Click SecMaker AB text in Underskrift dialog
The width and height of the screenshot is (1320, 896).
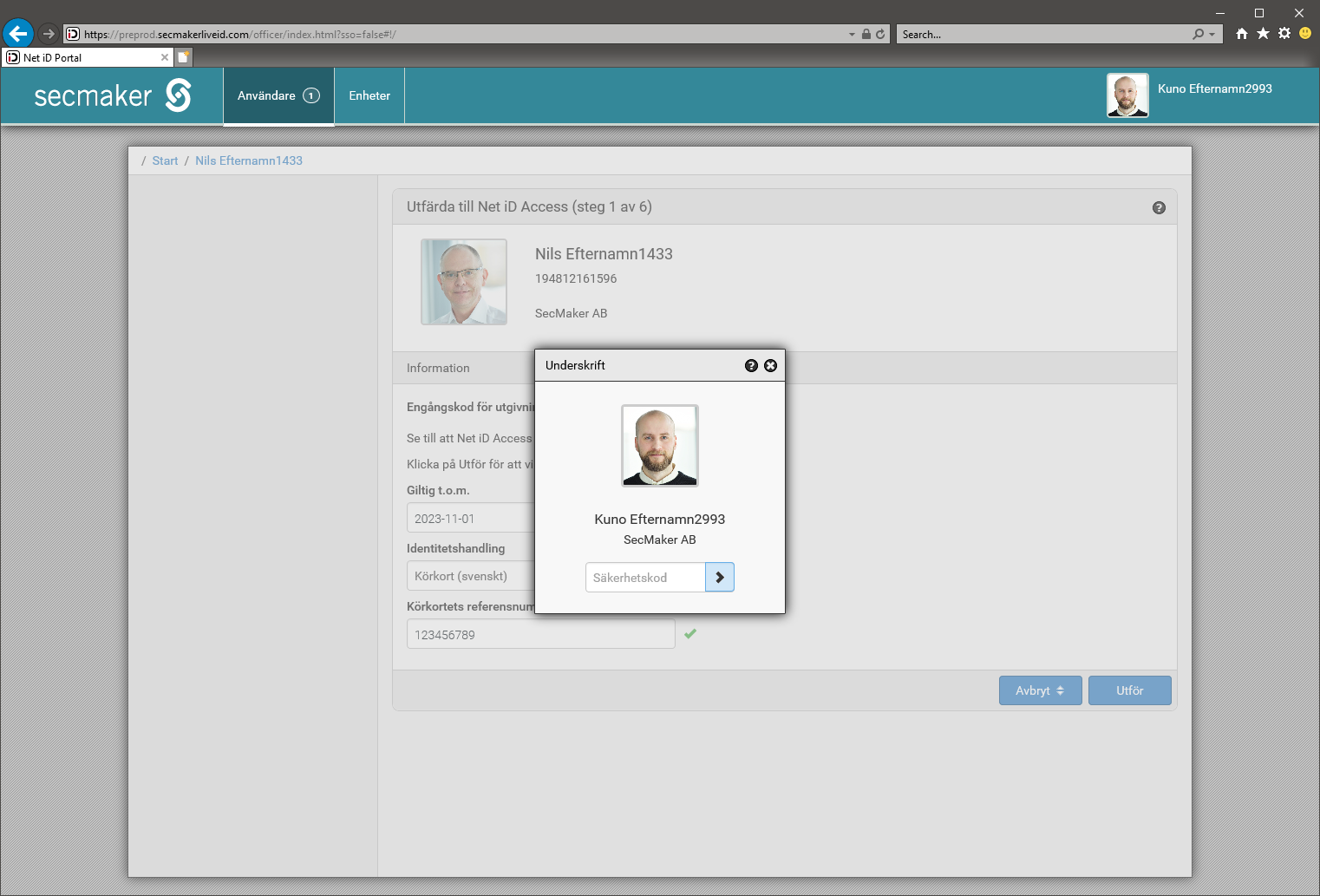tap(660, 540)
